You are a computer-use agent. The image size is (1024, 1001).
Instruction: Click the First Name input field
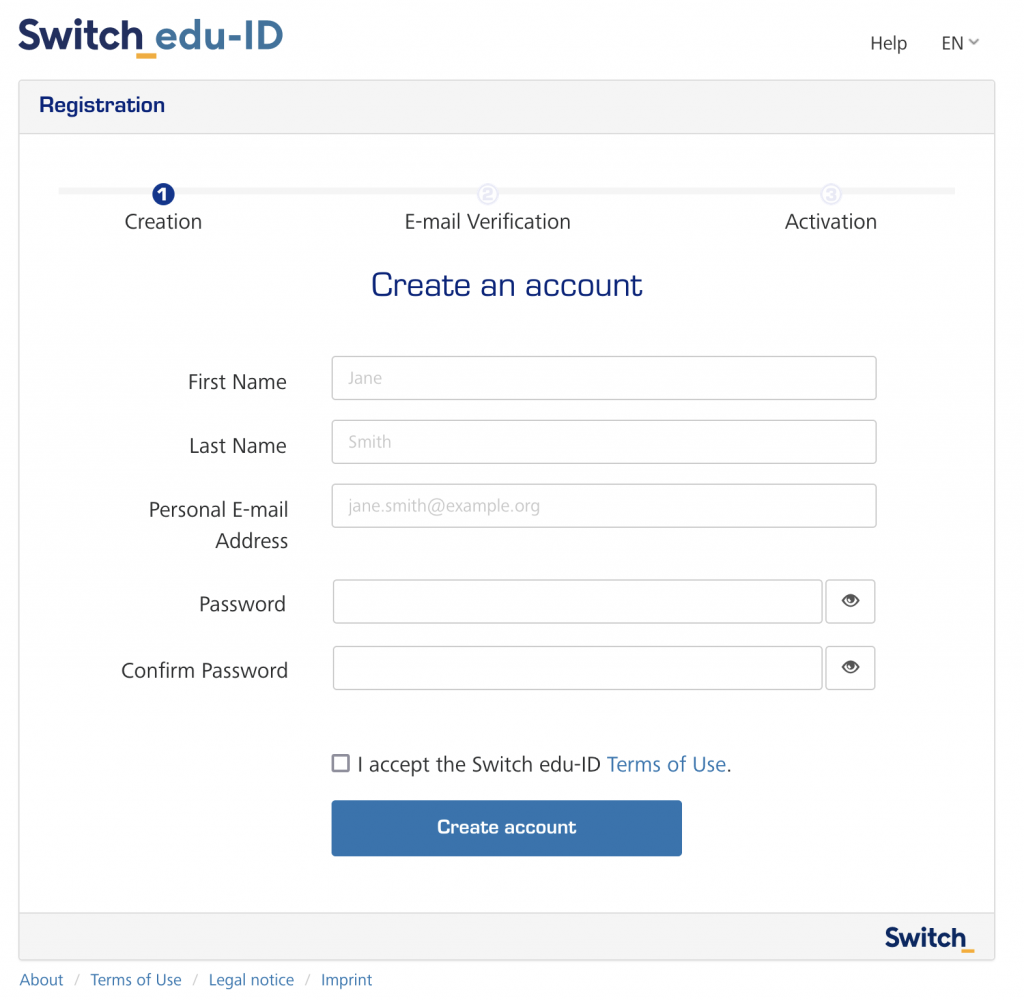tap(603, 378)
